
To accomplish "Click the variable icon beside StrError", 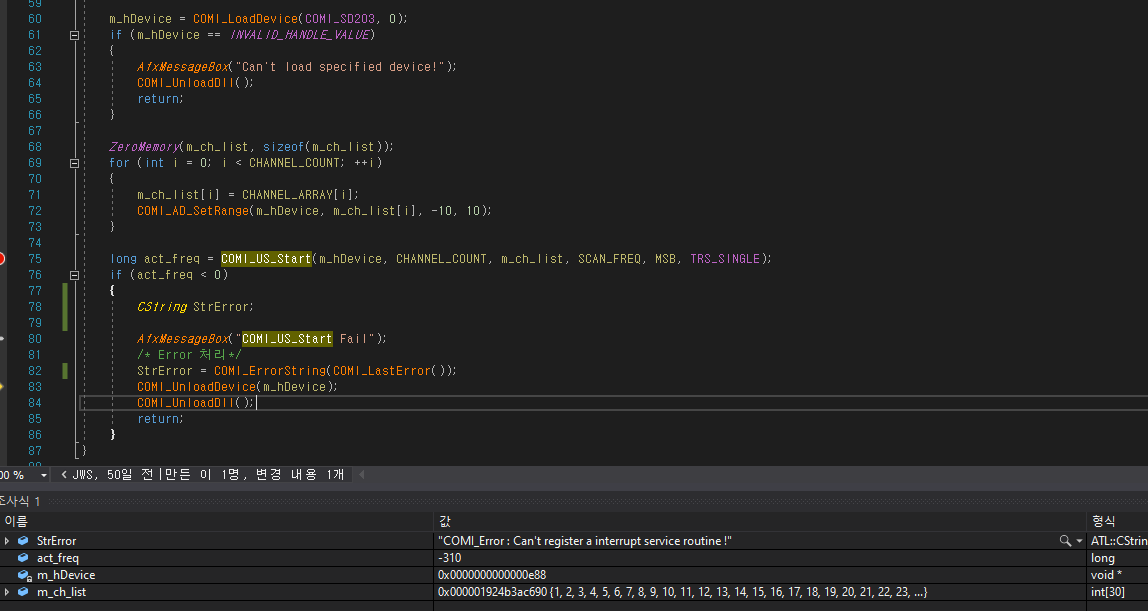I will click(23, 541).
